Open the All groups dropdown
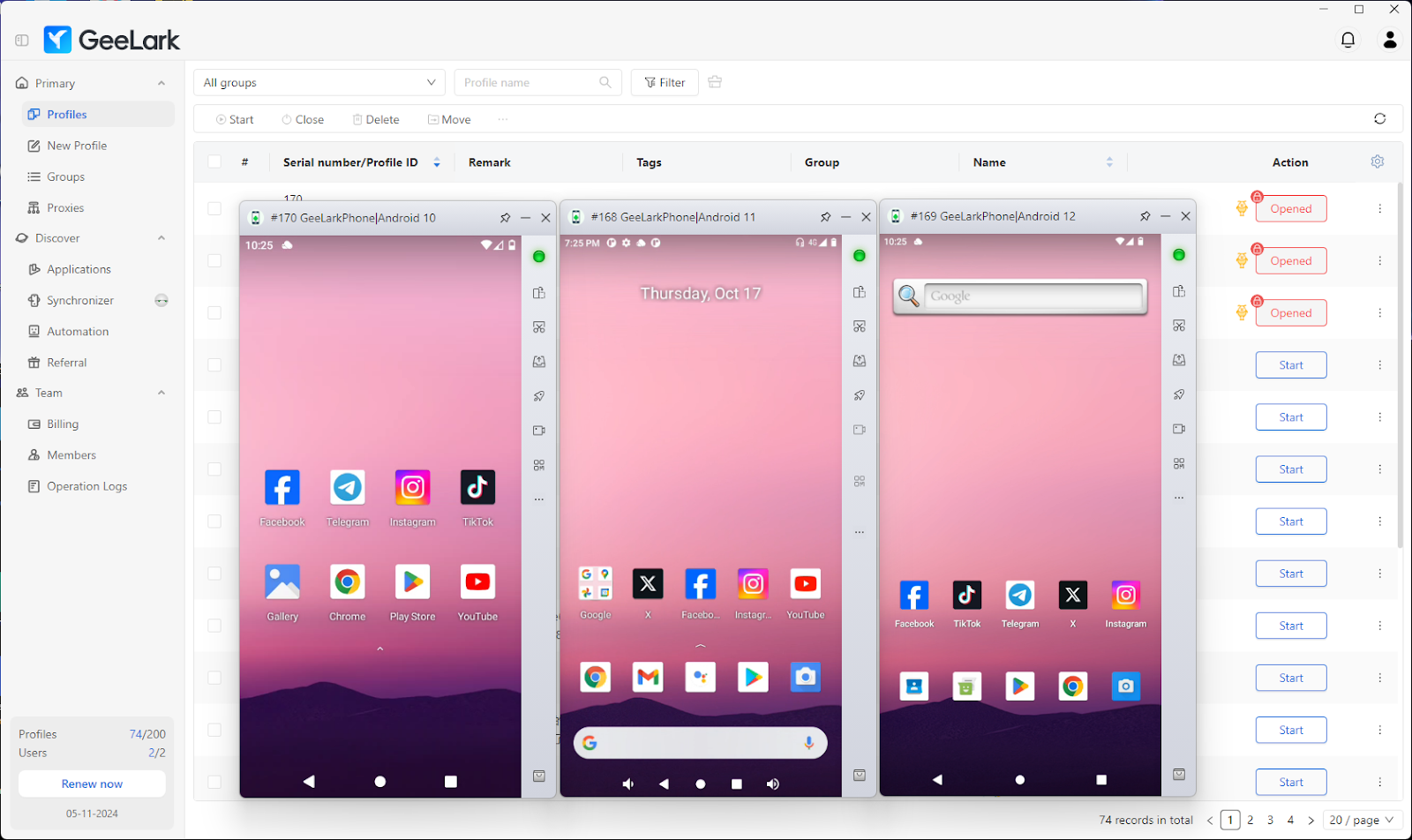Image resolution: width=1412 pixels, height=840 pixels. [319, 82]
